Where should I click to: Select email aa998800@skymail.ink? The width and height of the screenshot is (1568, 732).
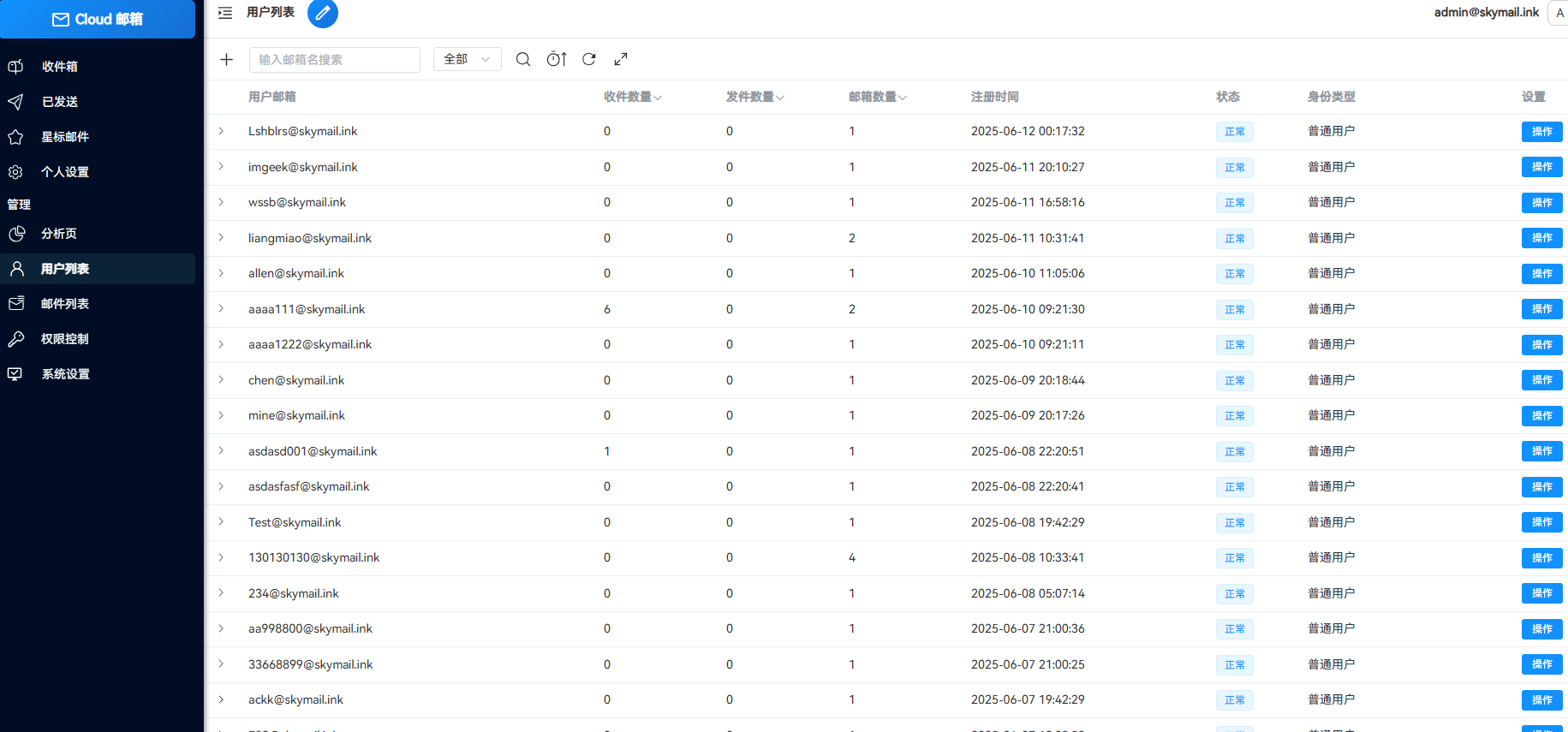coord(310,628)
